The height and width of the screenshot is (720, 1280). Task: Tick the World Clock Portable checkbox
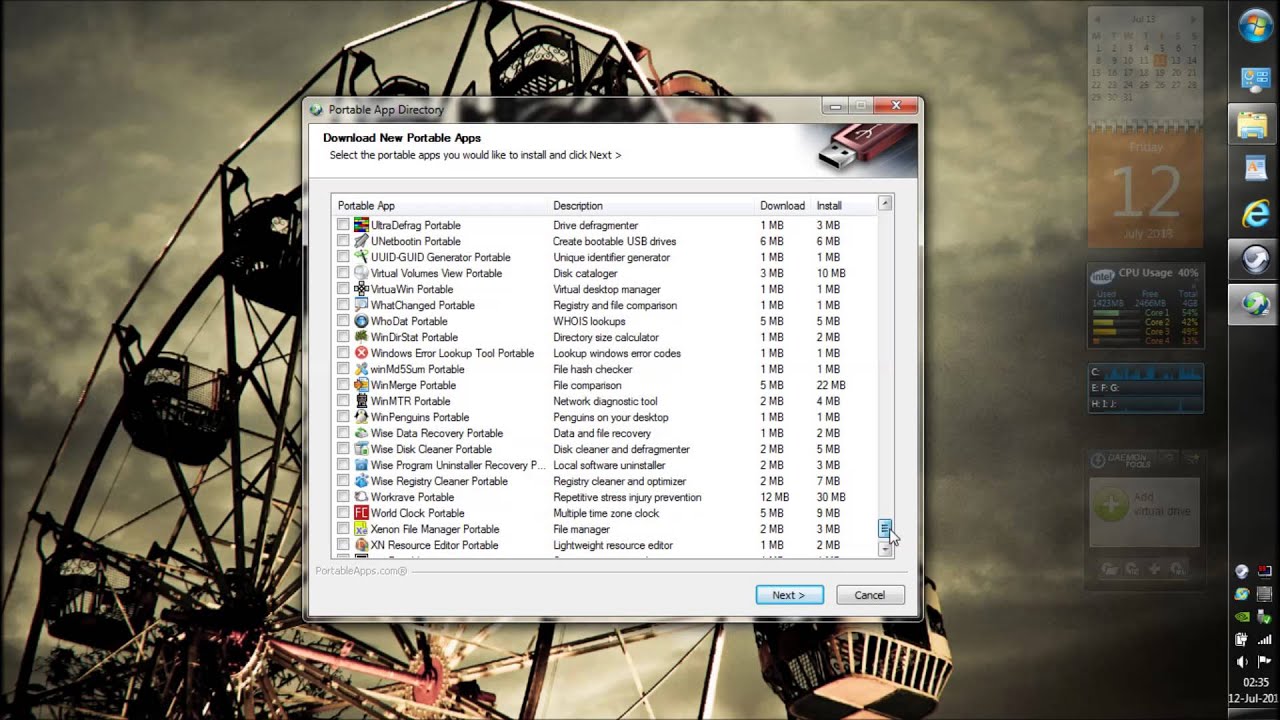pyautogui.click(x=343, y=513)
